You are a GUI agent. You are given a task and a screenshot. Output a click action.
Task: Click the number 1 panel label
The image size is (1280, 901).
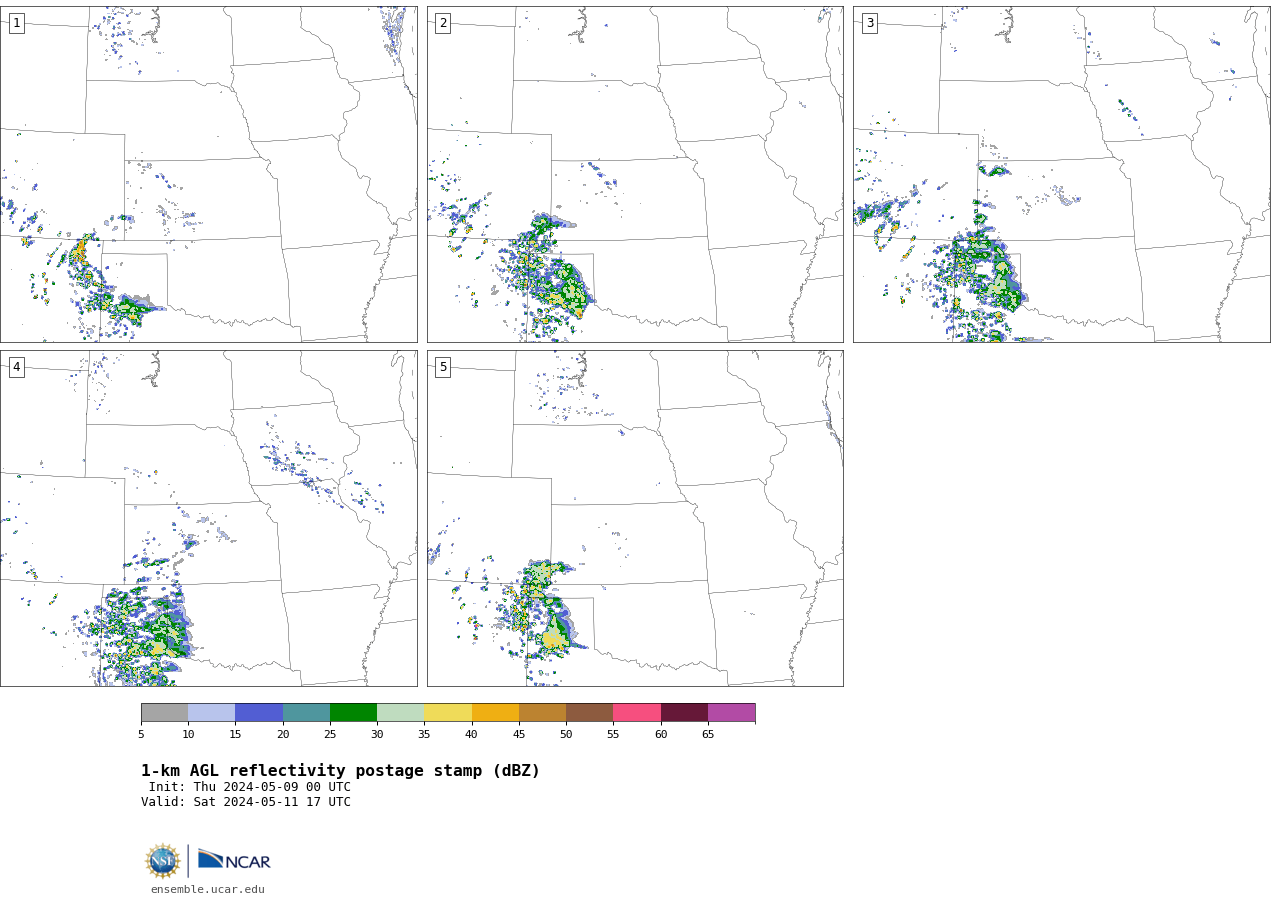click(16, 23)
